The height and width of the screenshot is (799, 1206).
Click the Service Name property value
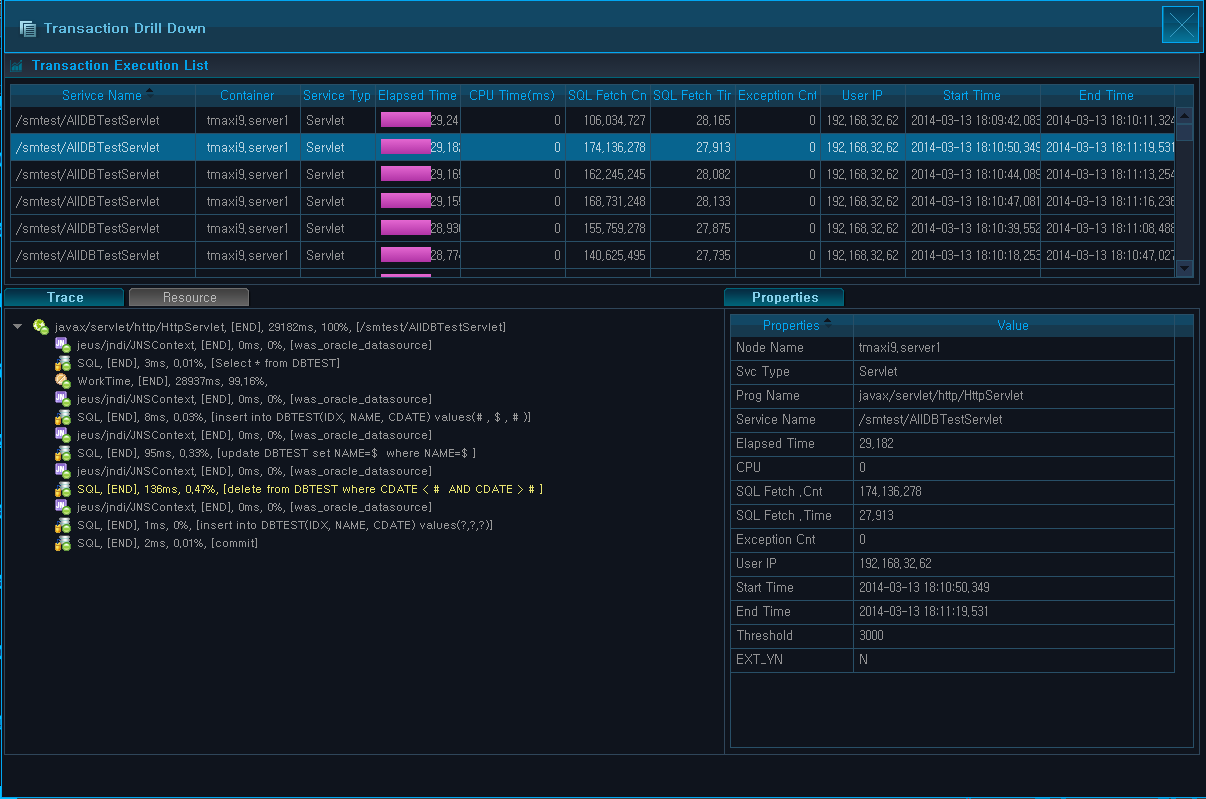tap(930, 420)
